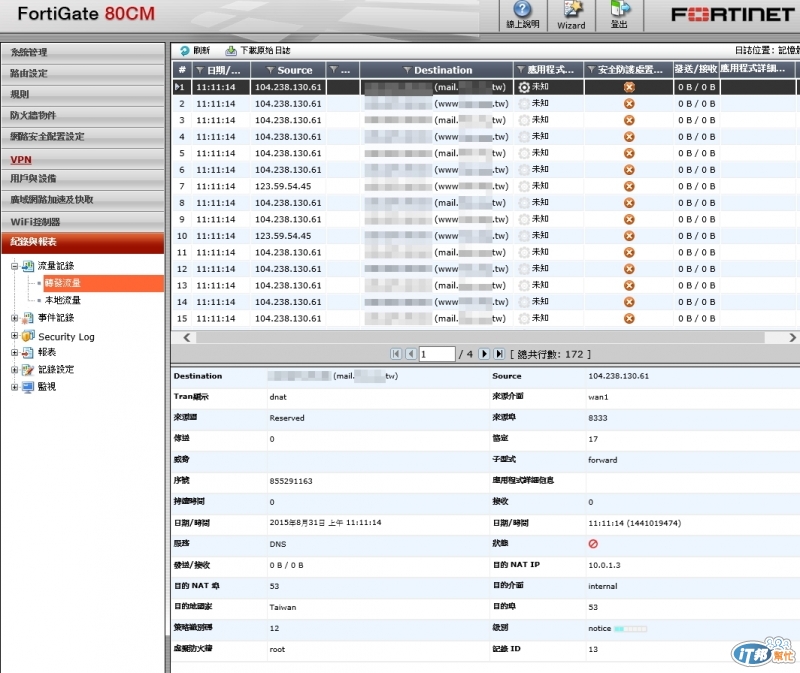The image size is (800, 673).
Task: Open the Policy menu
Action: pyautogui.click(x=83, y=94)
